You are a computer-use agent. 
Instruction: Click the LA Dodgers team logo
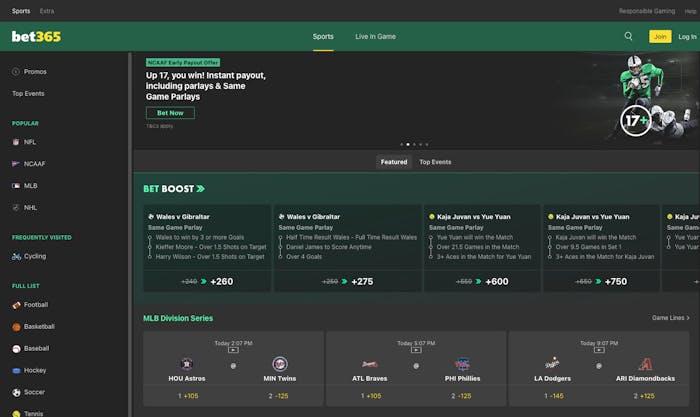[553, 363]
